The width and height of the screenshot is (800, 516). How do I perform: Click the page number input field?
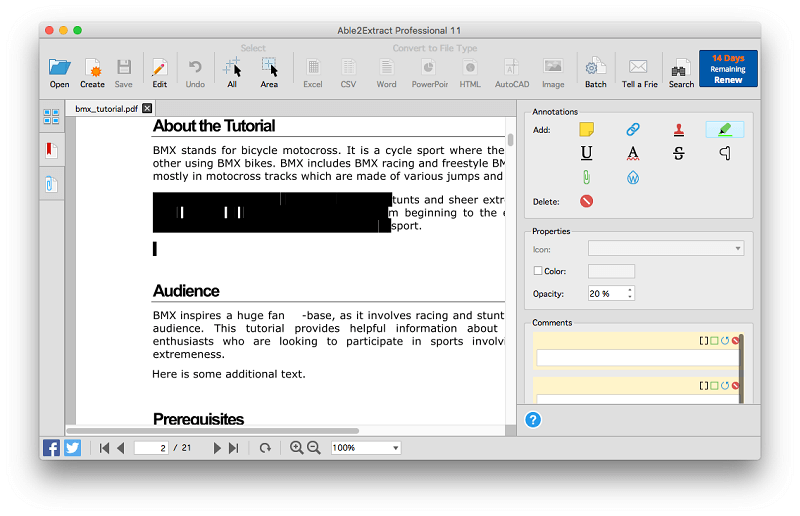[151, 448]
